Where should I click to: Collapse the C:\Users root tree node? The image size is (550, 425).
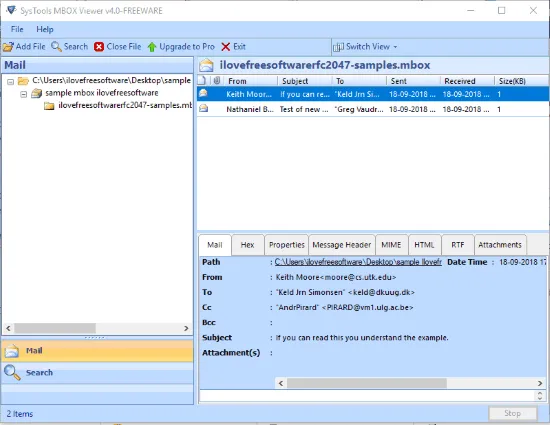pos(11,82)
